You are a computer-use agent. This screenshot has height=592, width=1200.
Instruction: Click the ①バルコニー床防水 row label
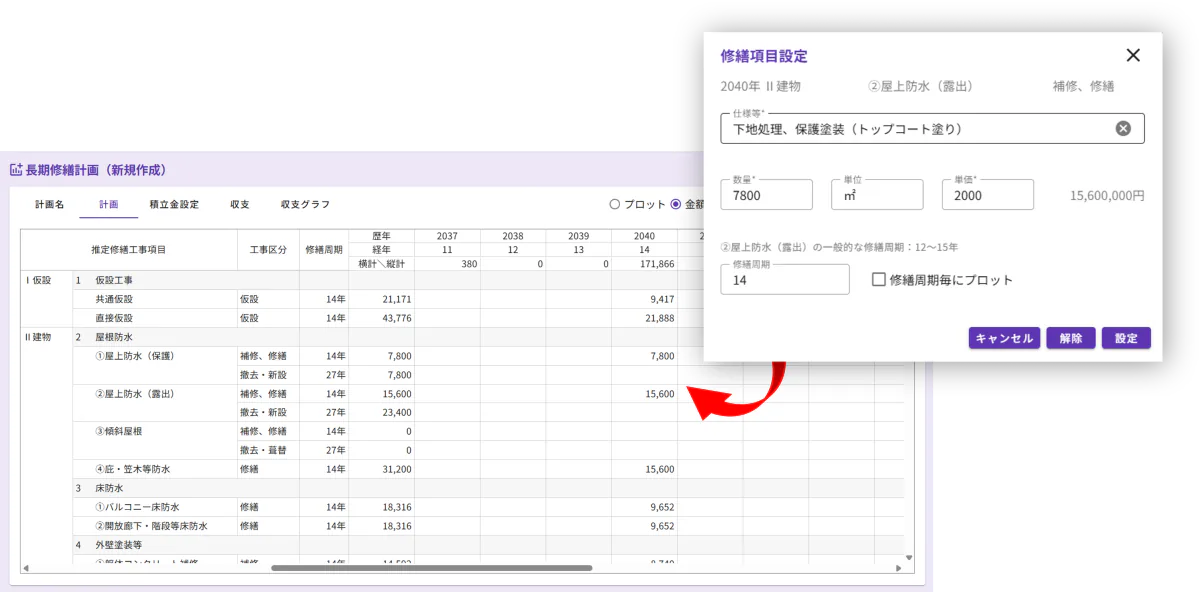[137, 507]
